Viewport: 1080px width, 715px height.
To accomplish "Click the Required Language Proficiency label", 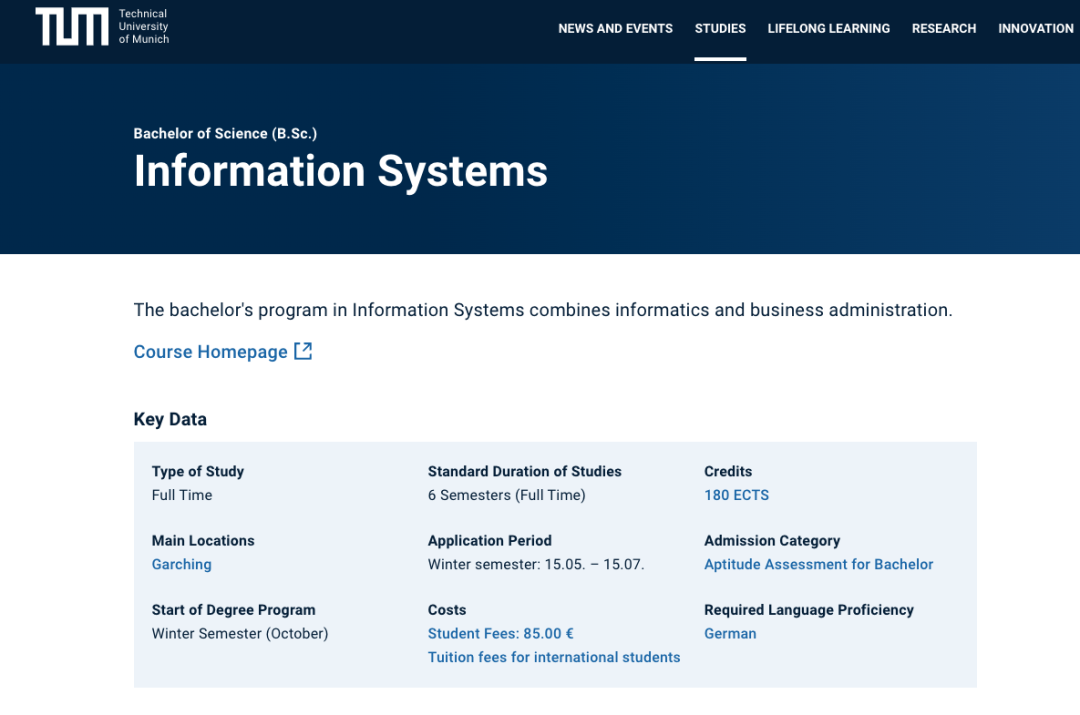I will [x=809, y=610].
